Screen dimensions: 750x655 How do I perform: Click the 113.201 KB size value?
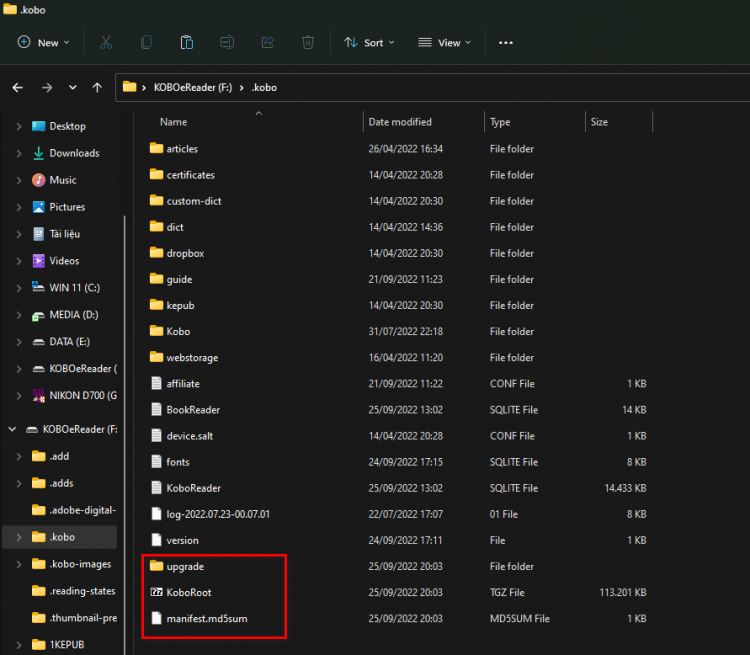622,592
